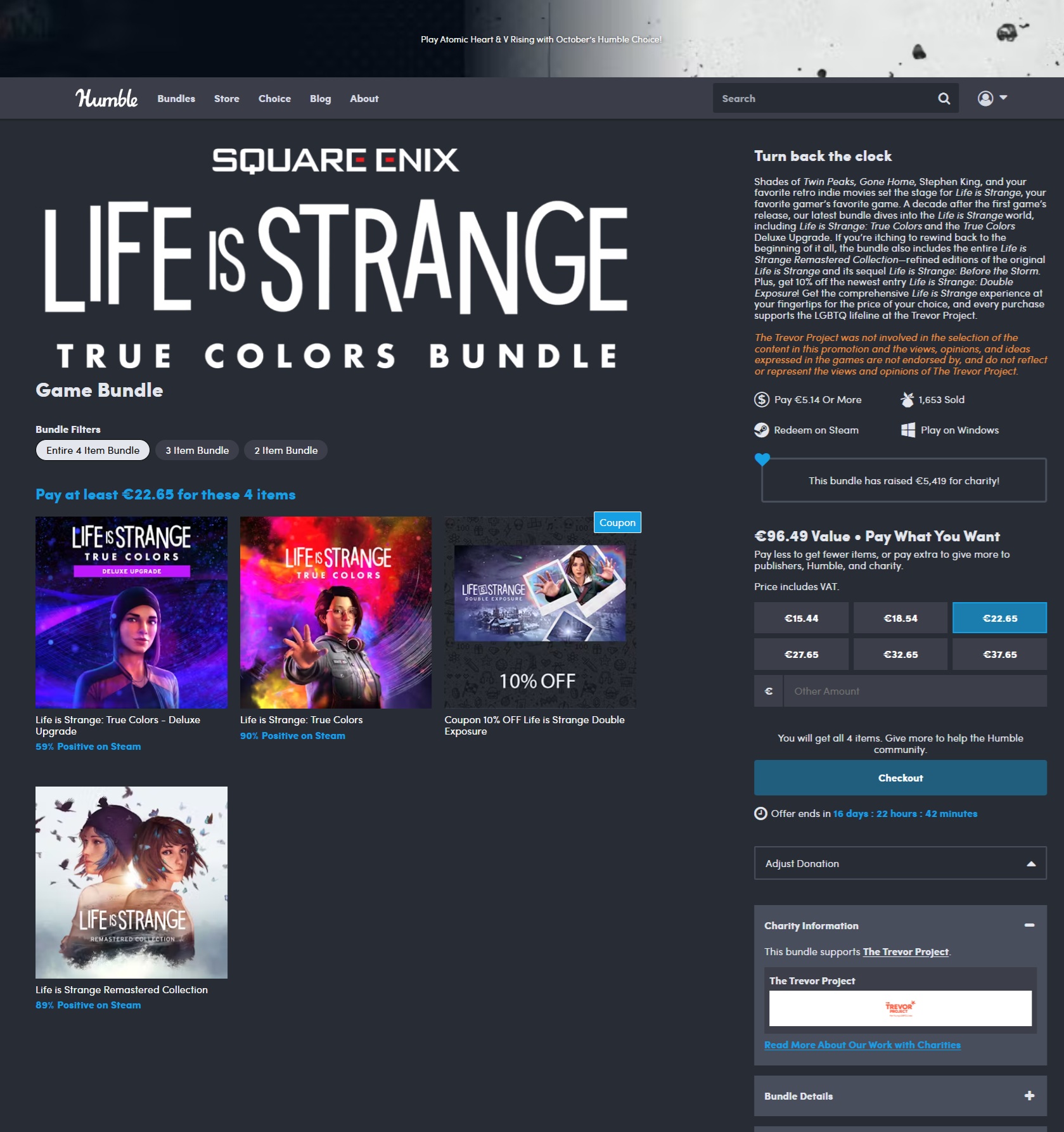The height and width of the screenshot is (1132, 1064).
Task: Click the Windows platform icon
Action: 908,430
